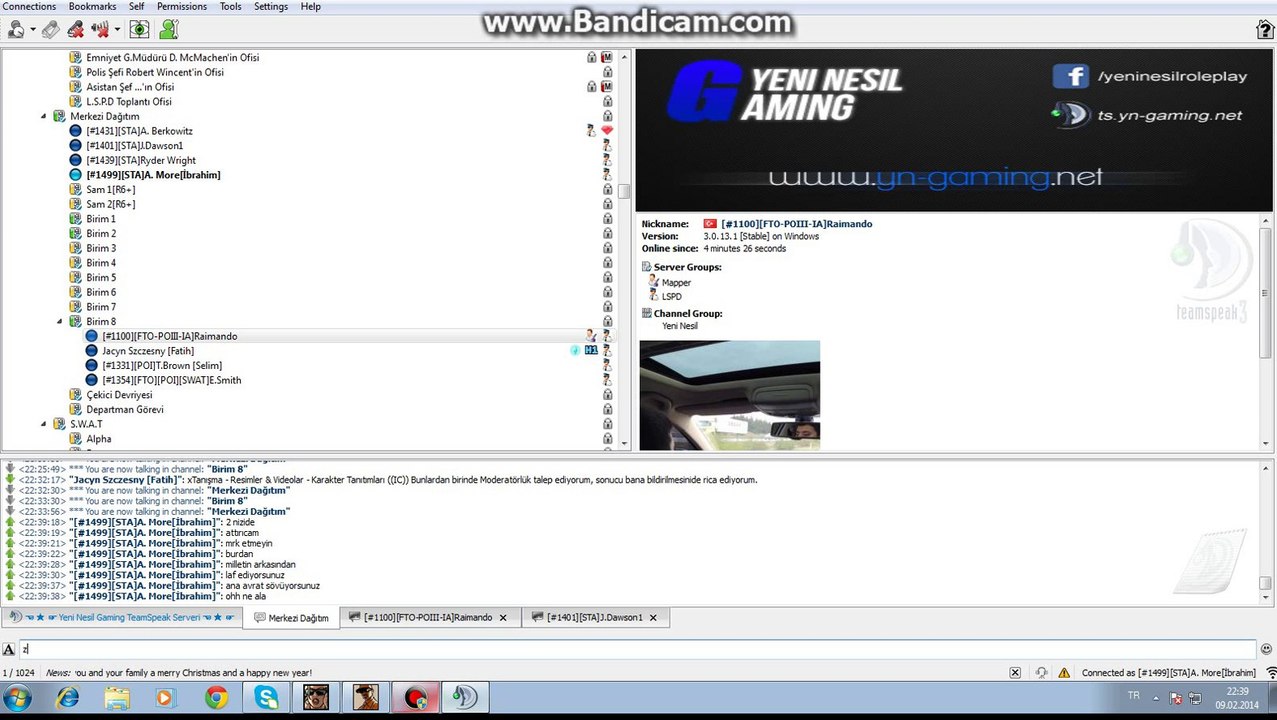Click the Alpha channel icon
The image size is (1277, 720).
click(x=75, y=439)
